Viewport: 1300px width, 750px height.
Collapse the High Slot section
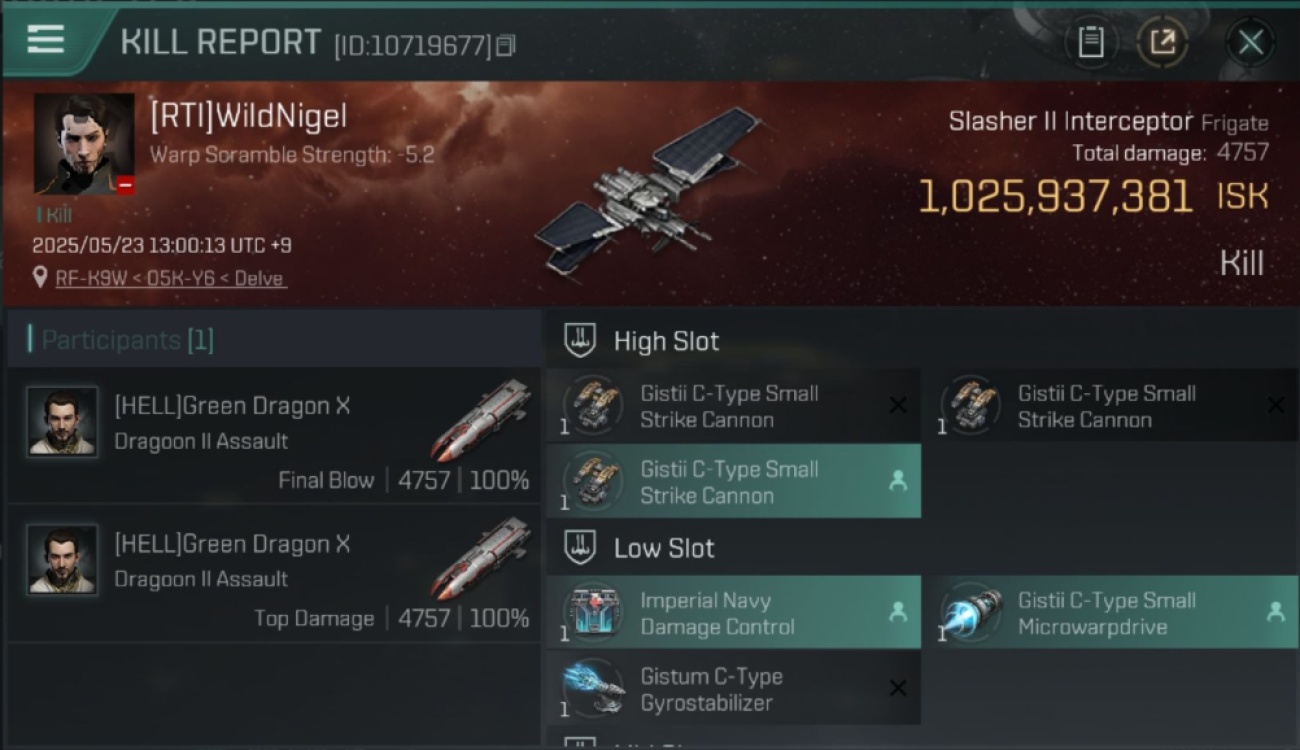pos(641,341)
